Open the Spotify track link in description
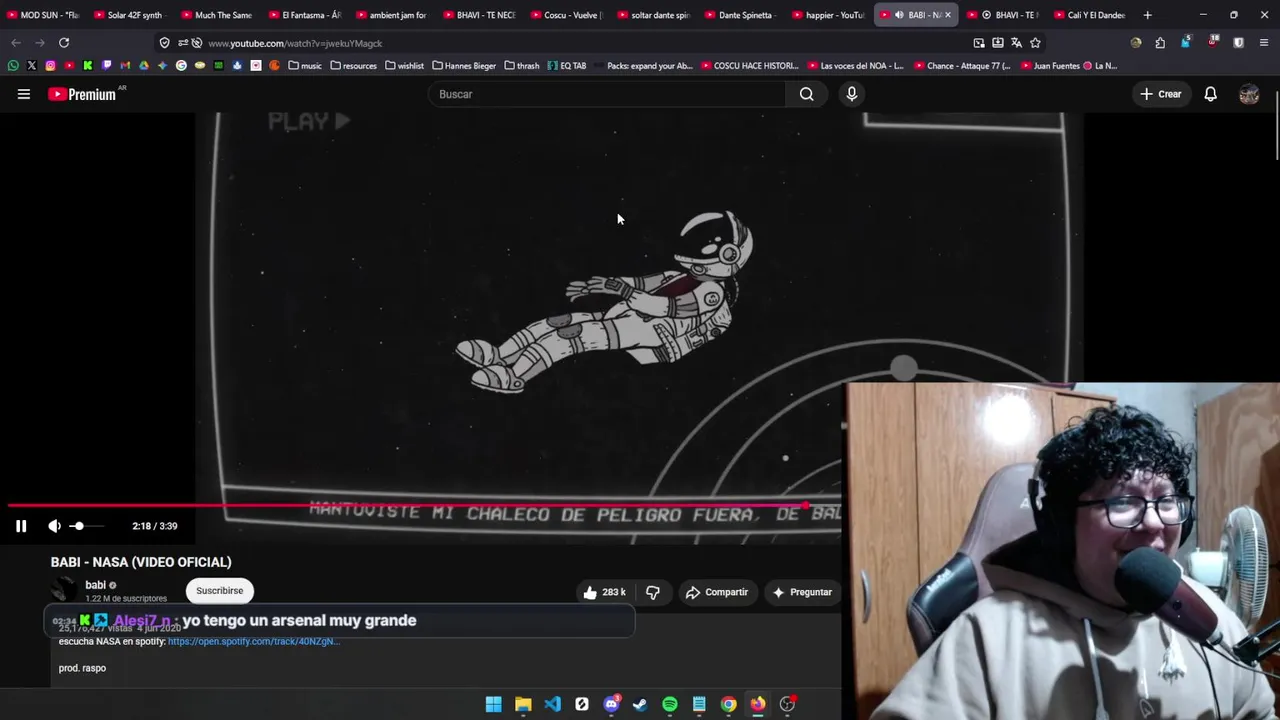The image size is (1280, 720). (254, 641)
